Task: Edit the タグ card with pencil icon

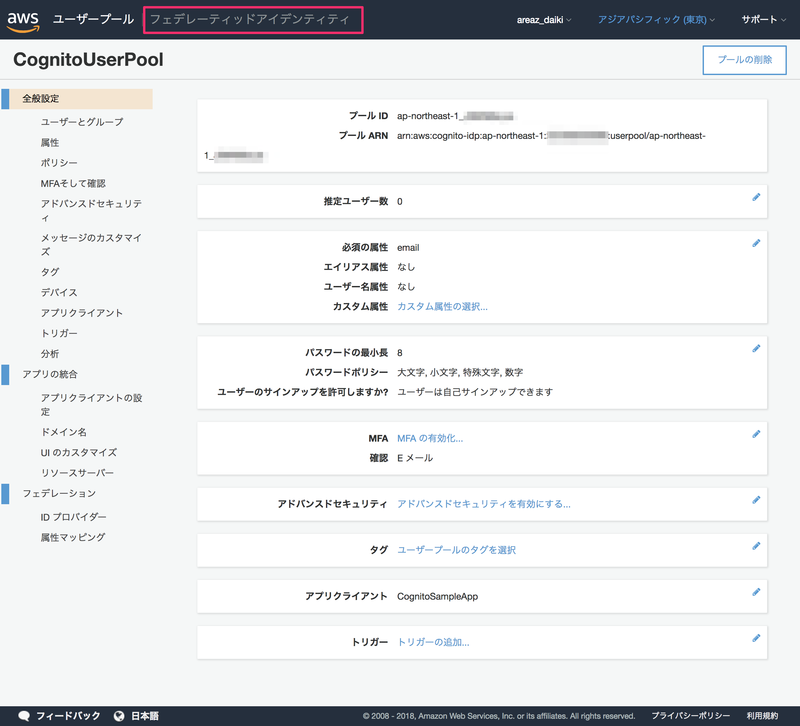Action: pos(756,546)
